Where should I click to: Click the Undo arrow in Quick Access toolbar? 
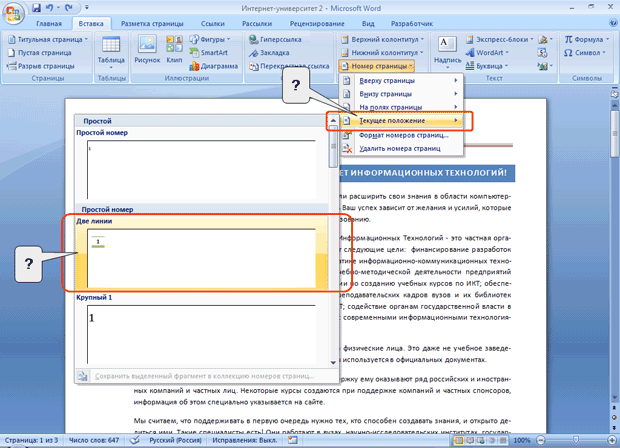pos(49,8)
